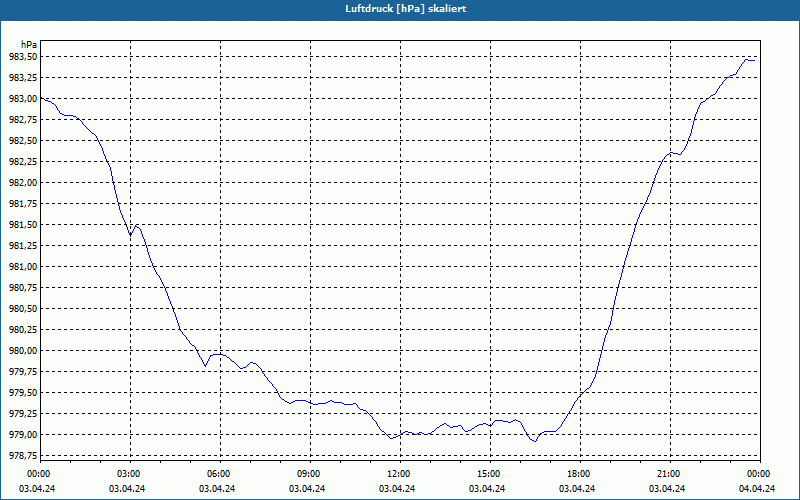The width and height of the screenshot is (800, 500).
Task: Select the y-axis label 983,25
Action: (x=23, y=78)
